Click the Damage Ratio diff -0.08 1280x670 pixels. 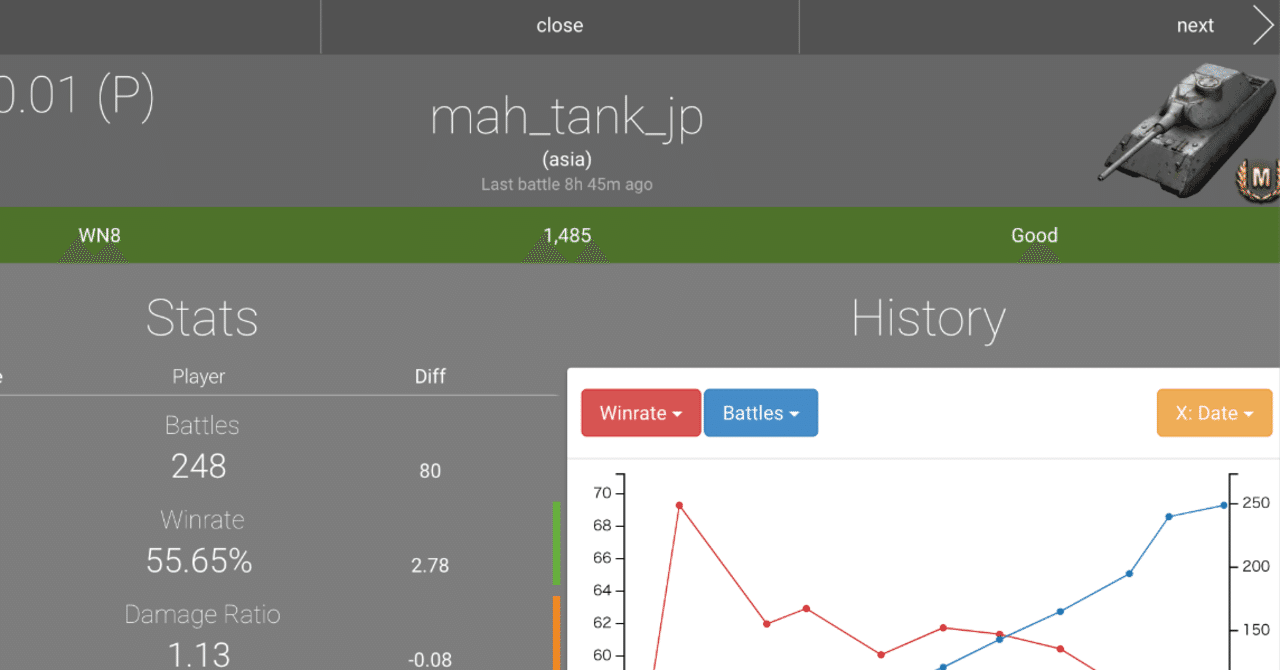(430, 660)
